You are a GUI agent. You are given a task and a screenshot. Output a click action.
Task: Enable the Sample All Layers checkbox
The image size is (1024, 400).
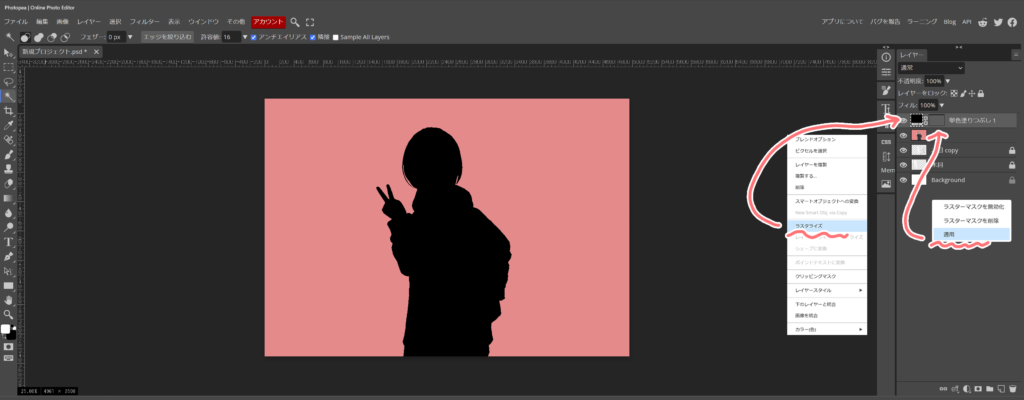pyautogui.click(x=336, y=37)
